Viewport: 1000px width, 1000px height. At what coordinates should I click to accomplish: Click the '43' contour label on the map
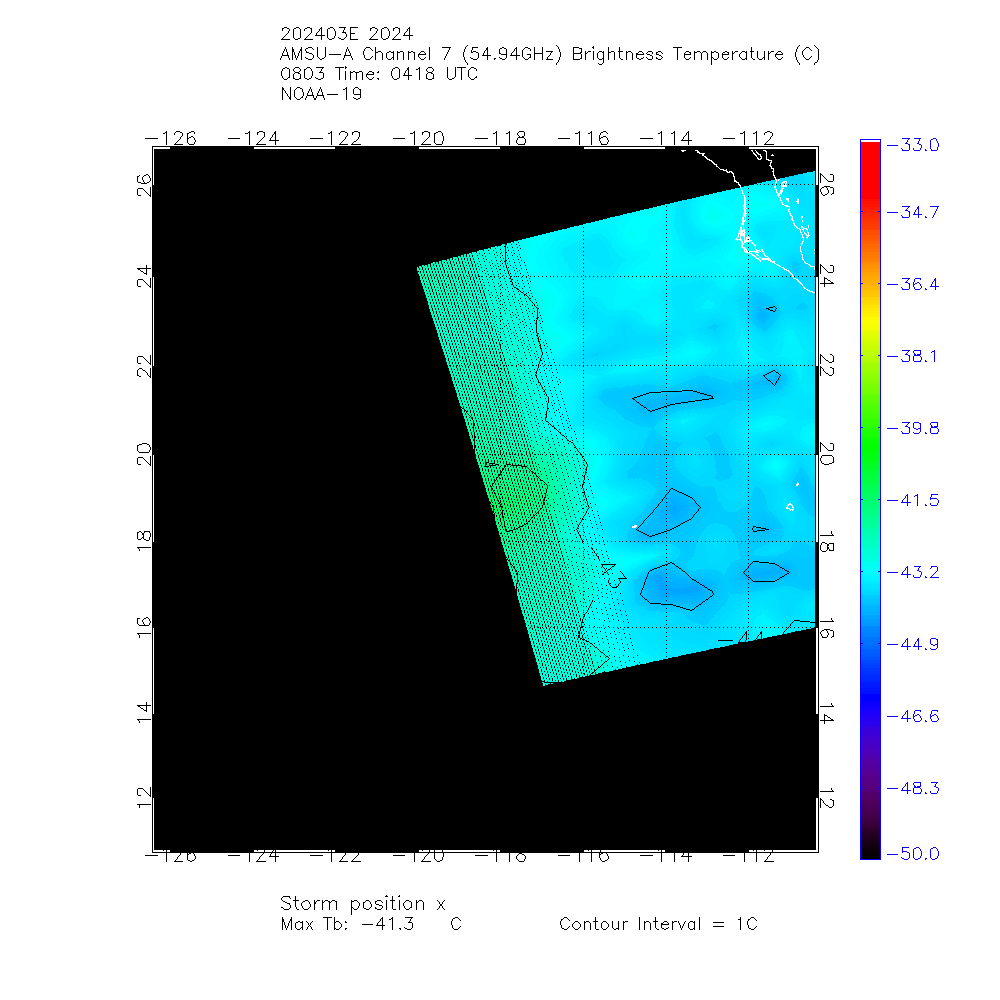tap(614, 575)
